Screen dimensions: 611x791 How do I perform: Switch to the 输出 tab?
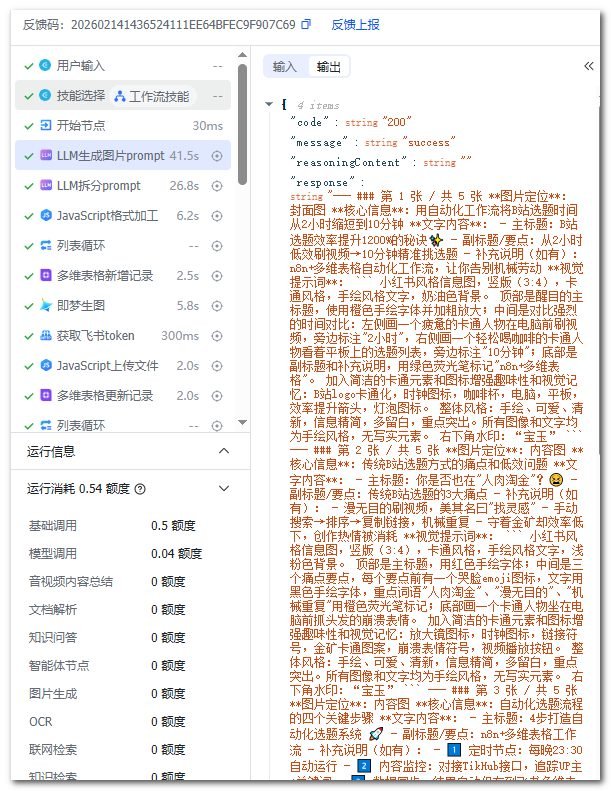point(328,67)
